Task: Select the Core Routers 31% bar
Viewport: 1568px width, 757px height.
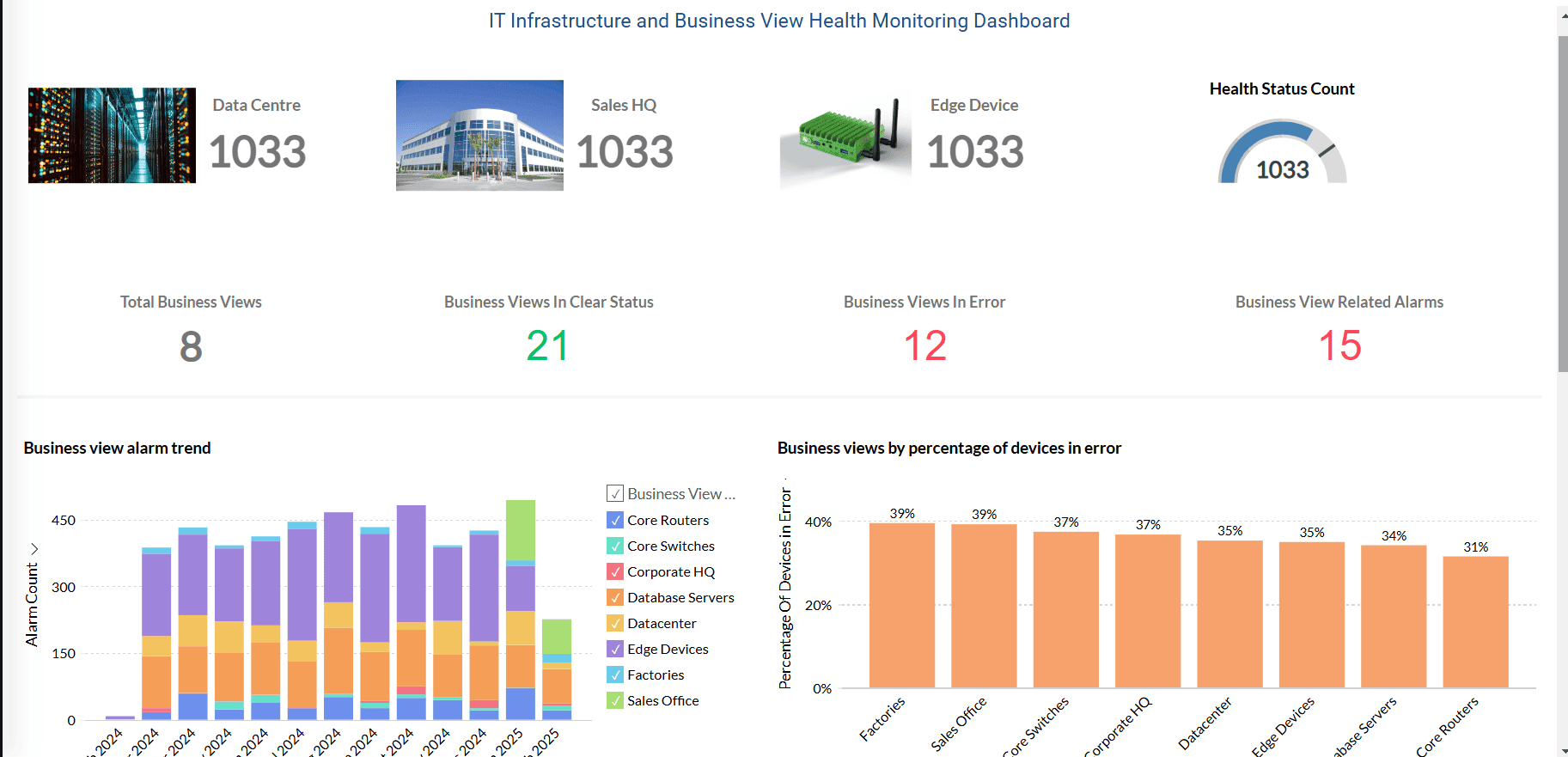Action: pyautogui.click(x=1475, y=622)
